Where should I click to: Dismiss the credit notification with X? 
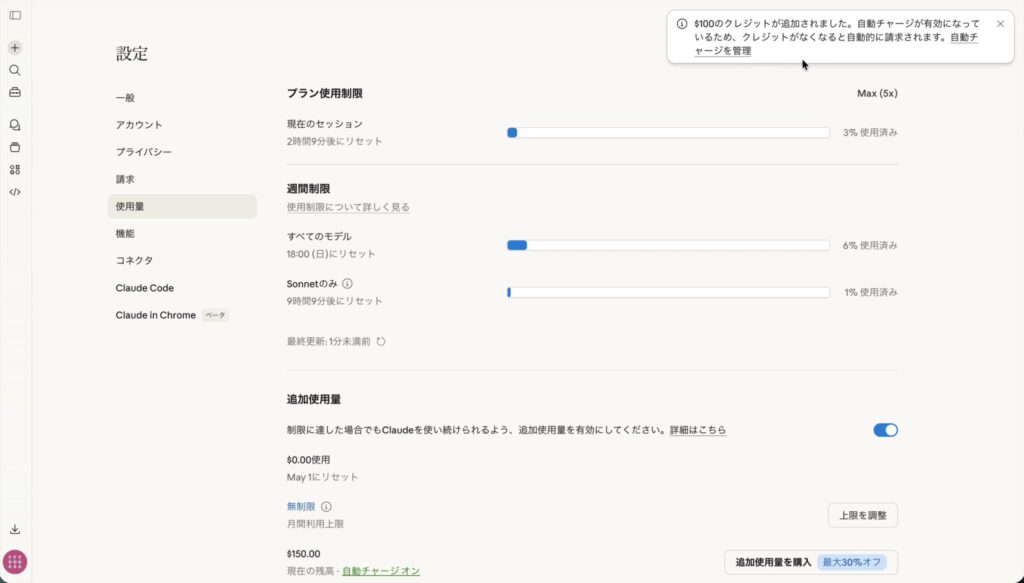tap(1000, 24)
